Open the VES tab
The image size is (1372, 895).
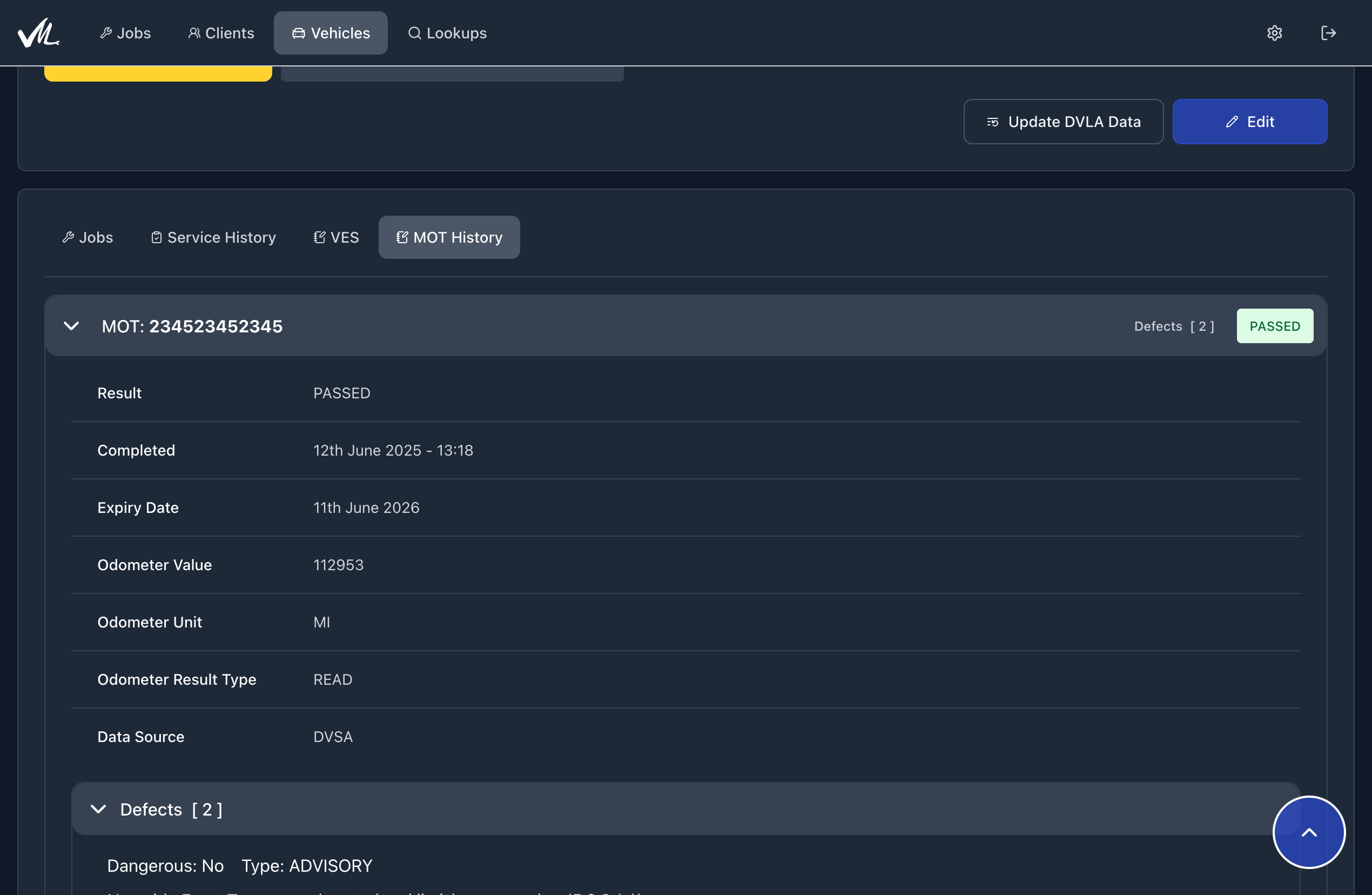point(336,238)
